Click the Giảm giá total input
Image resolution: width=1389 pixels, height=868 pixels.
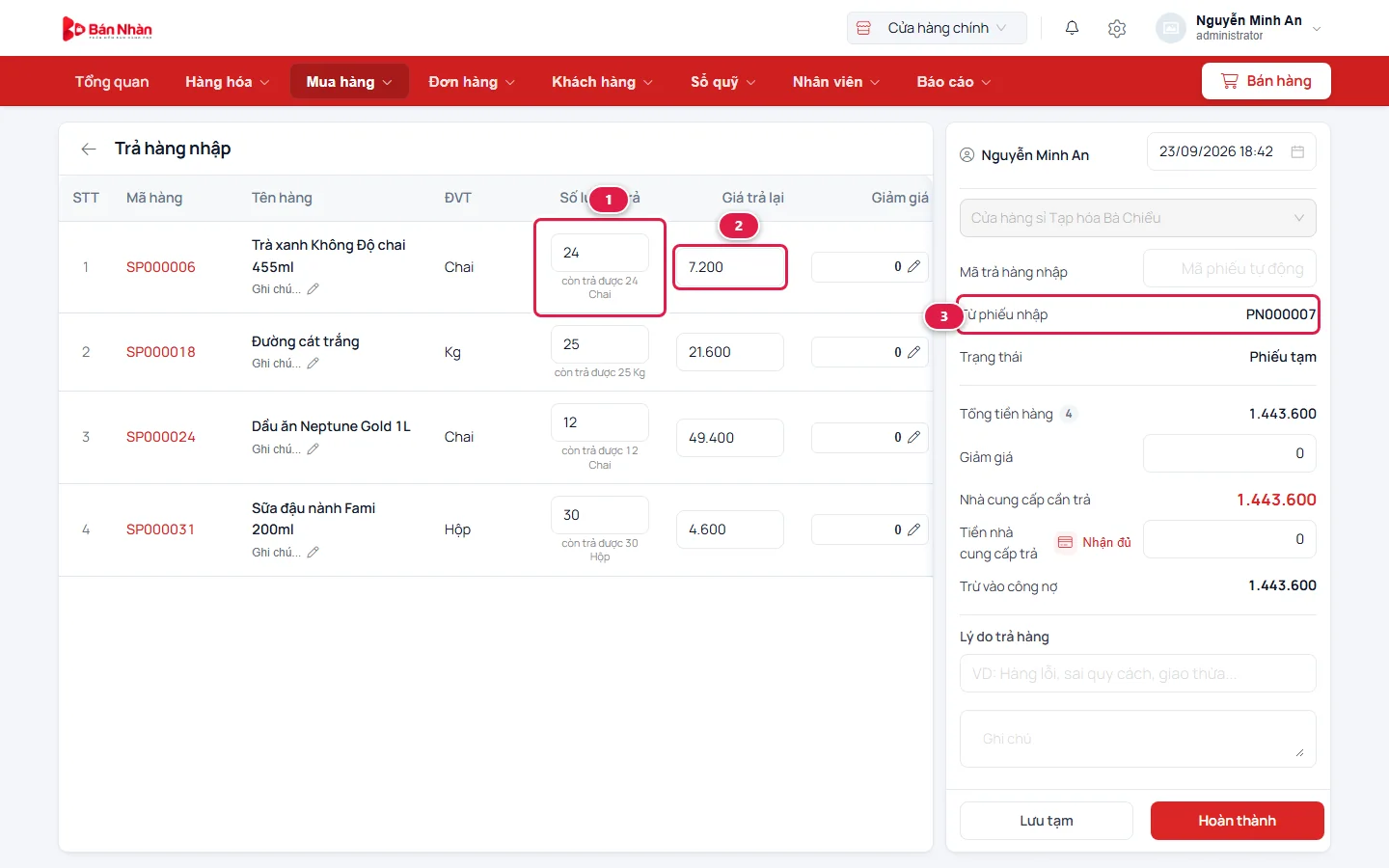(1230, 453)
